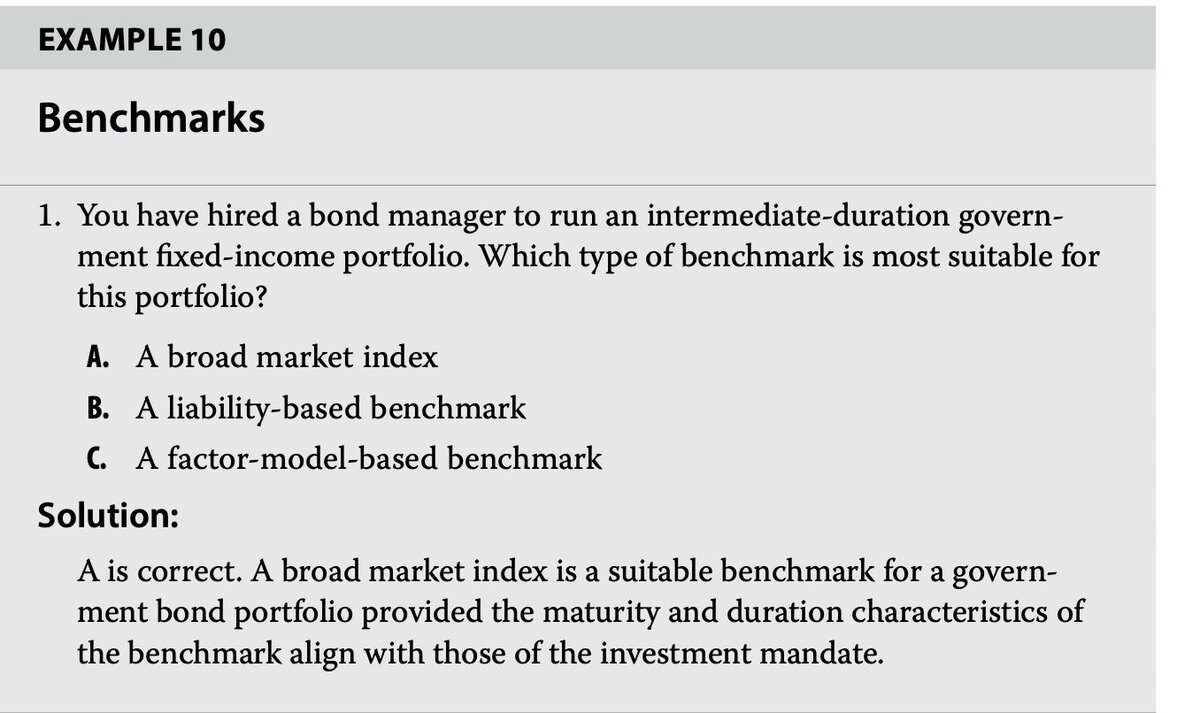
Task: Select "A liability-based benchmark" answer text
Action: click(x=331, y=408)
